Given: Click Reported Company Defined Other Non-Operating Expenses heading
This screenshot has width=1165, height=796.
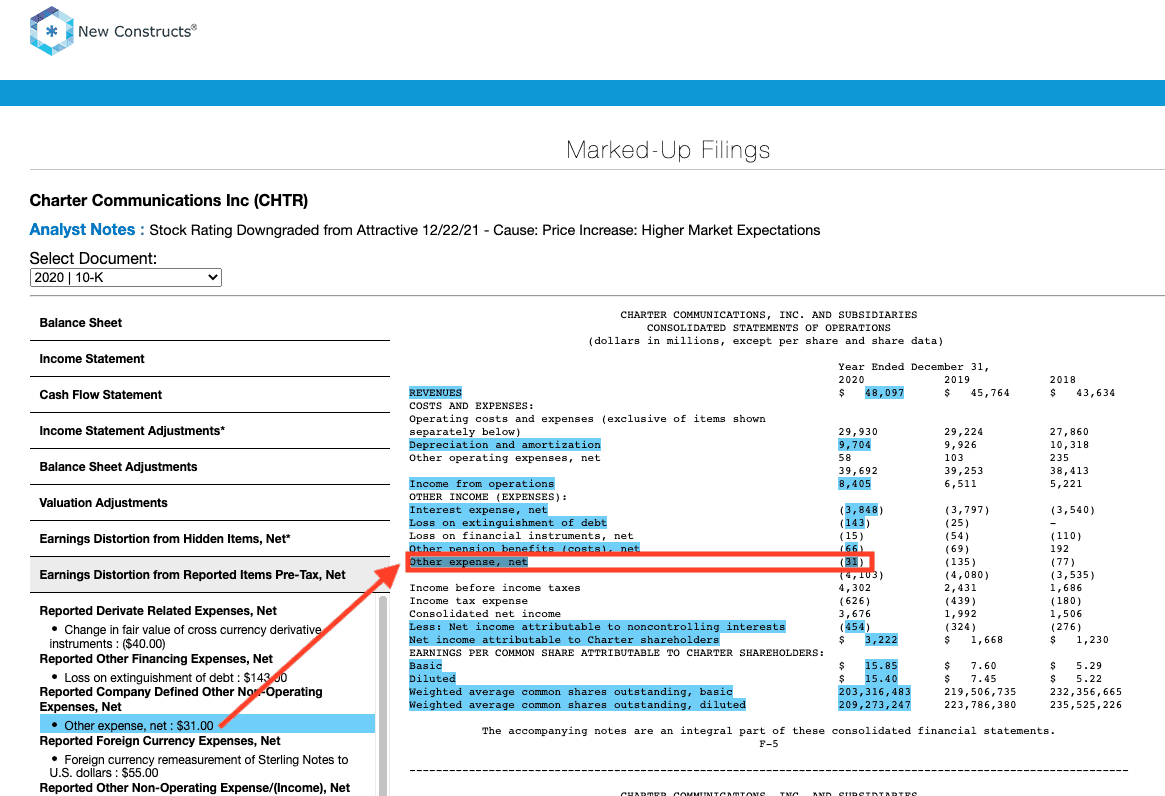Looking at the screenshot, I should [181, 699].
